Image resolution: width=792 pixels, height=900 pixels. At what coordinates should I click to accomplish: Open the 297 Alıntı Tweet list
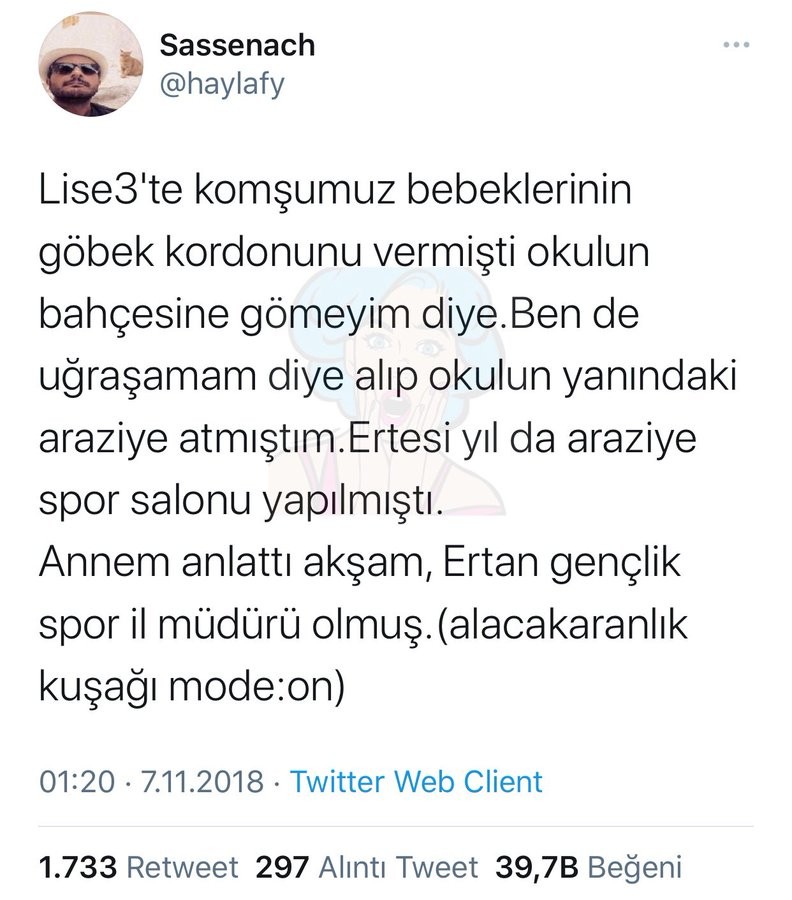click(367, 866)
